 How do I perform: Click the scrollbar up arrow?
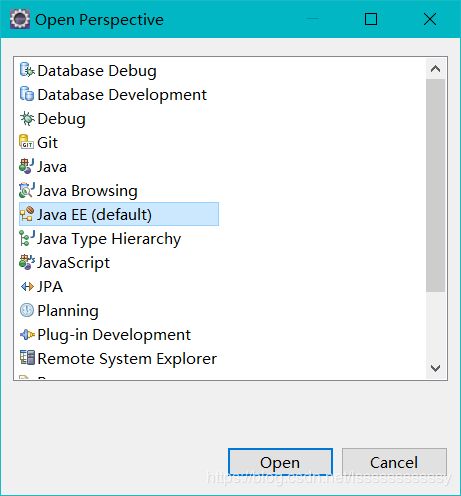click(x=435, y=69)
